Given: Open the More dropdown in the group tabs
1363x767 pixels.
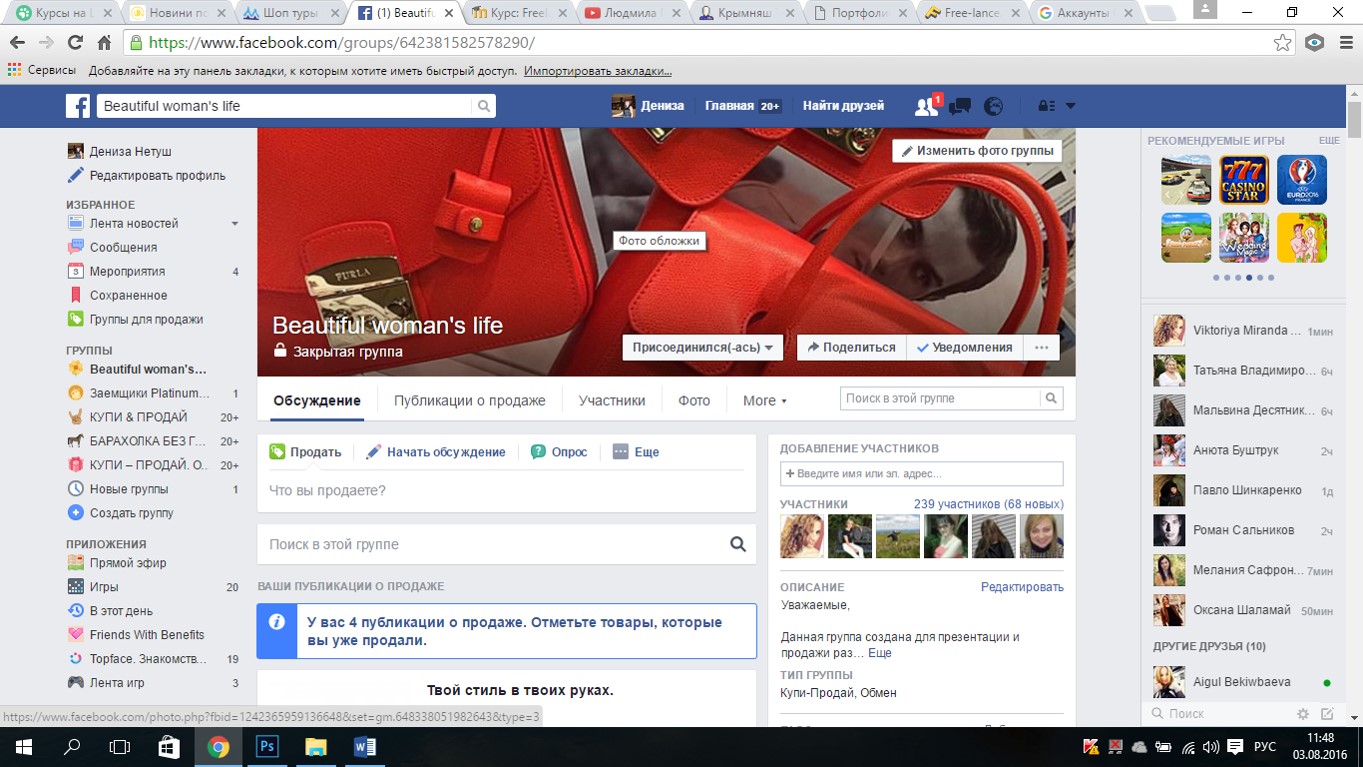Looking at the screenshot, I should click(x=765, y=400).
